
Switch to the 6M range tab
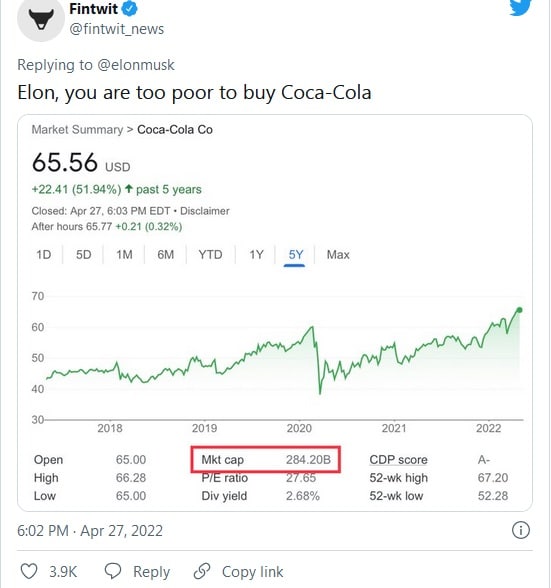click(165, 255)
